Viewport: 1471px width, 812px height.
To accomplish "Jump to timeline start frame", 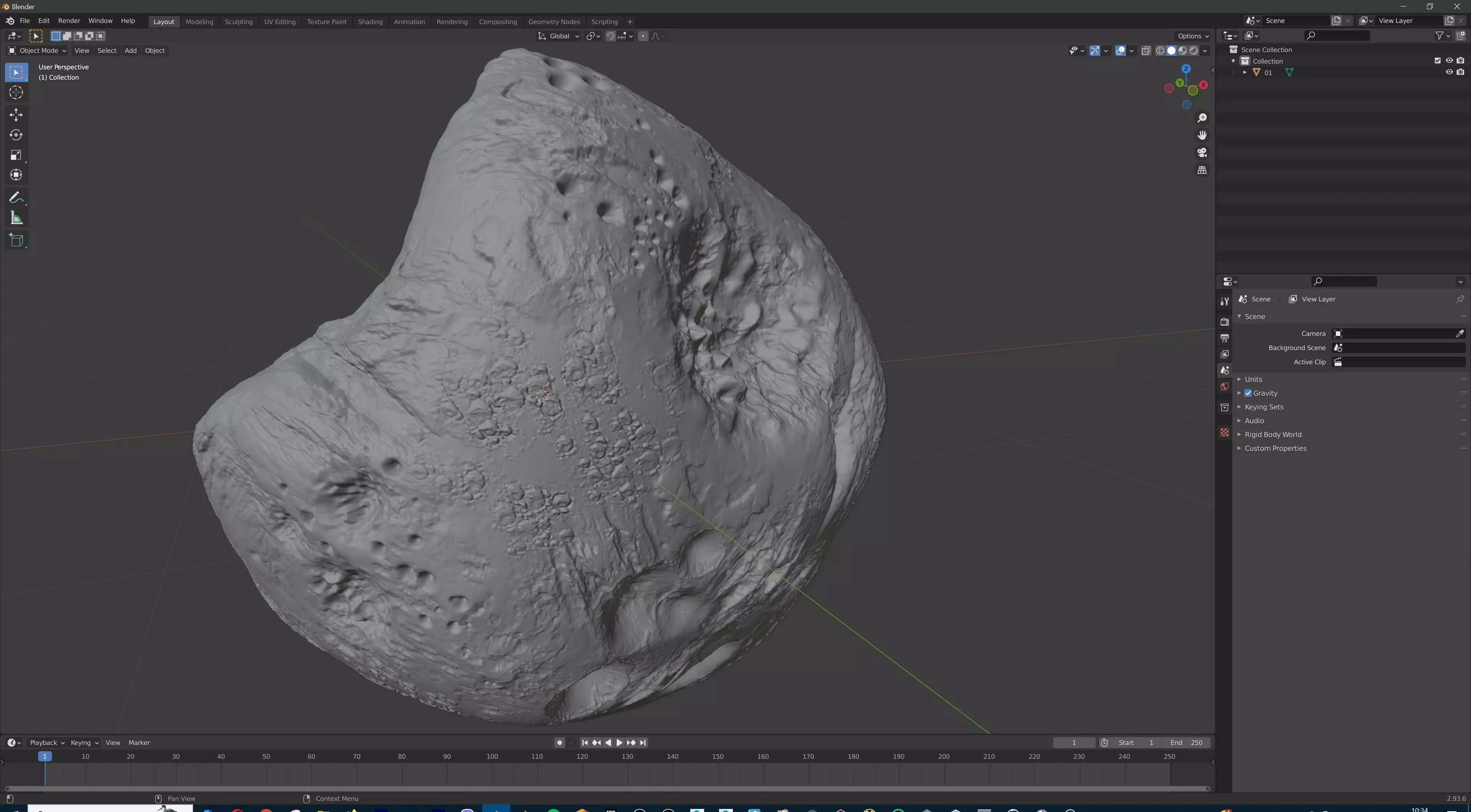I will [x=584, y=742].
